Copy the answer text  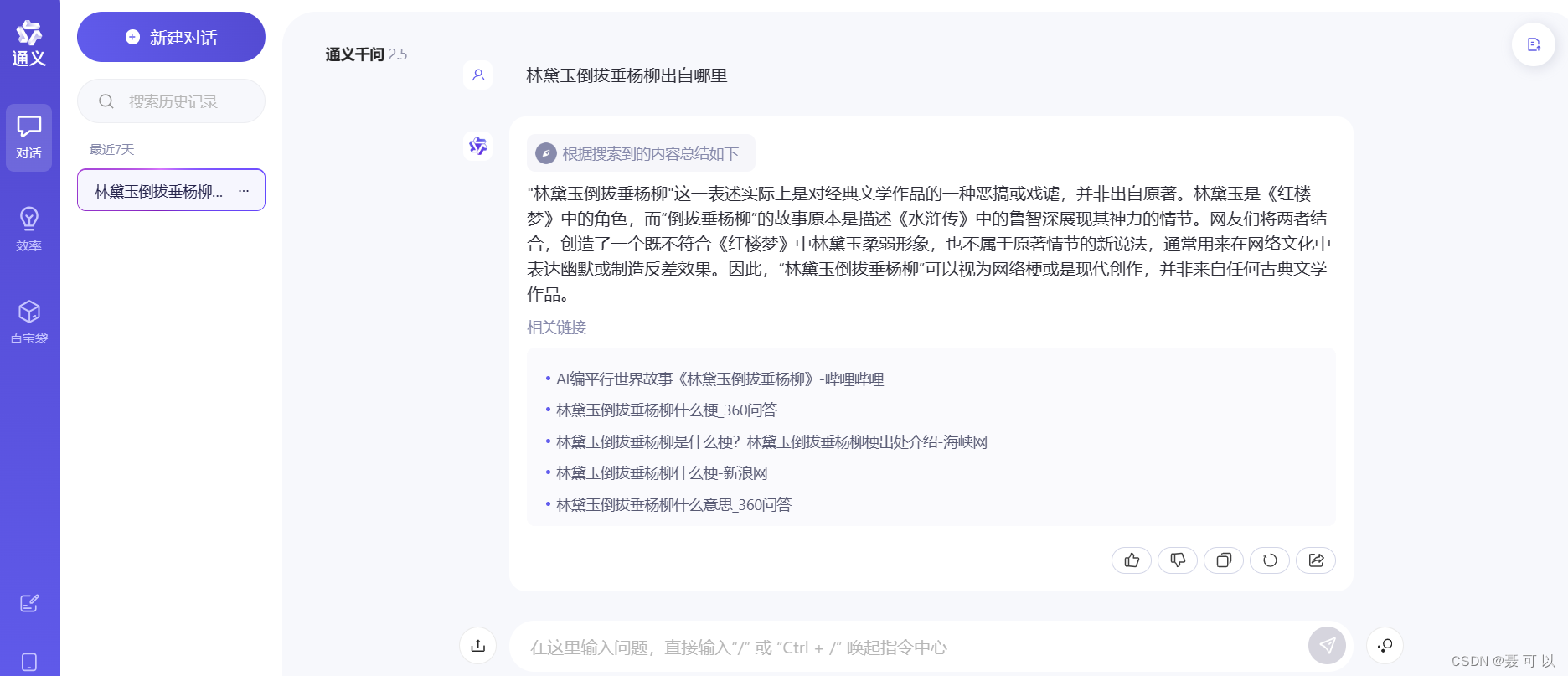pos(1224,560)
